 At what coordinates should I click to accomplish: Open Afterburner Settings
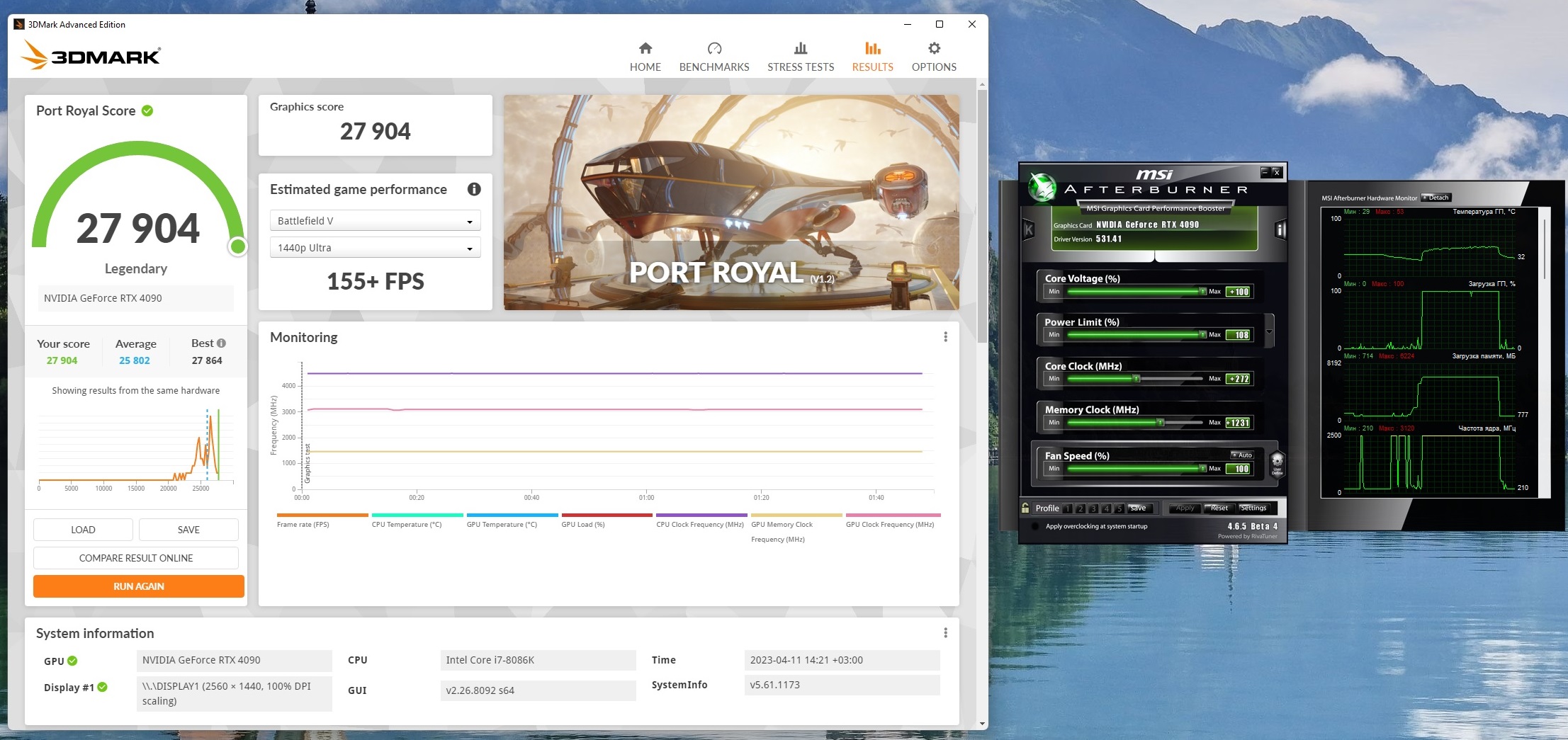[x=1253, y=508]
